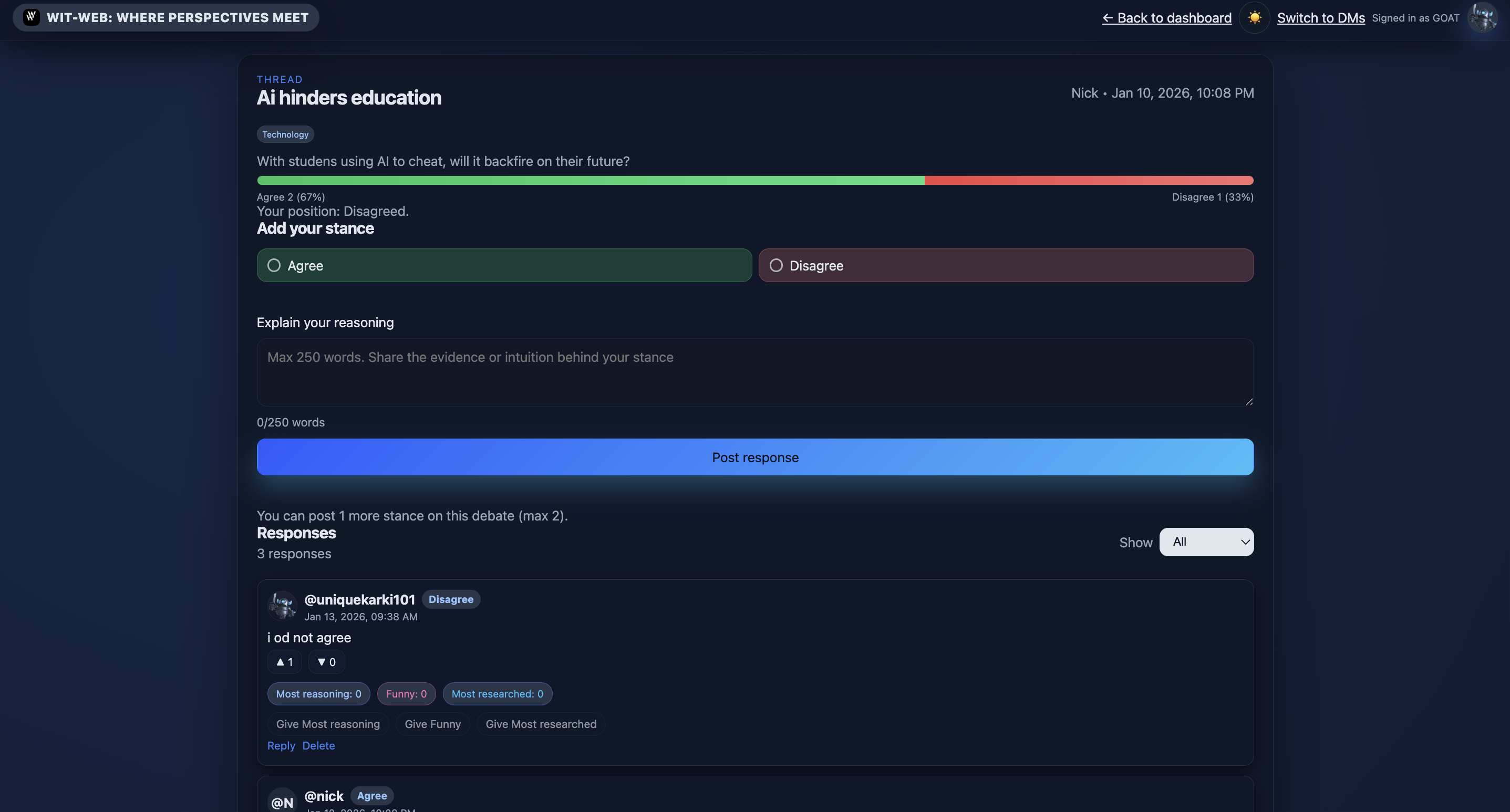Upvote the uniquekarki101 response

click(284, 661)
